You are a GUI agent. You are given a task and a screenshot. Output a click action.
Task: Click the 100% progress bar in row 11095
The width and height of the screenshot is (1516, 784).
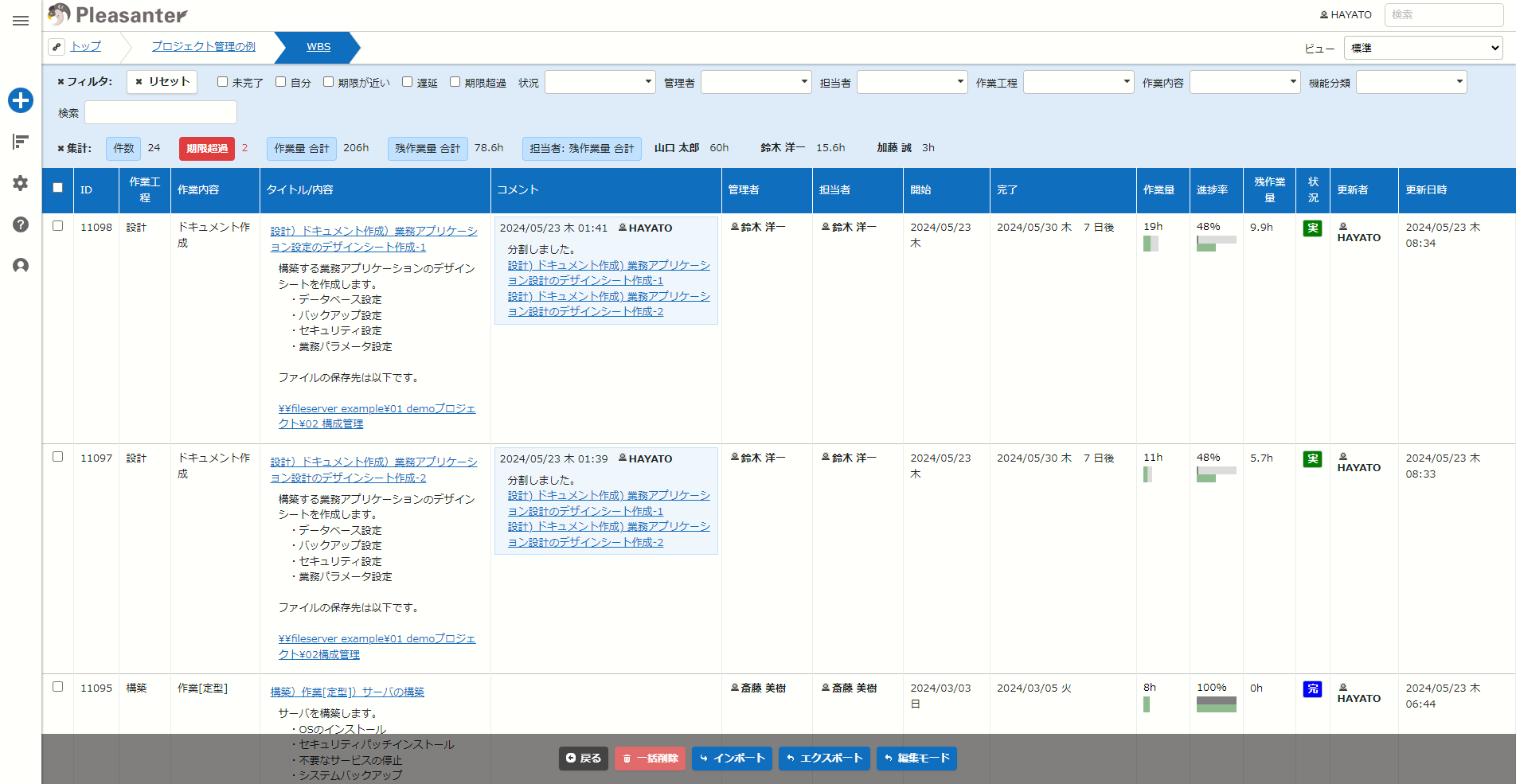[1217, 704]
